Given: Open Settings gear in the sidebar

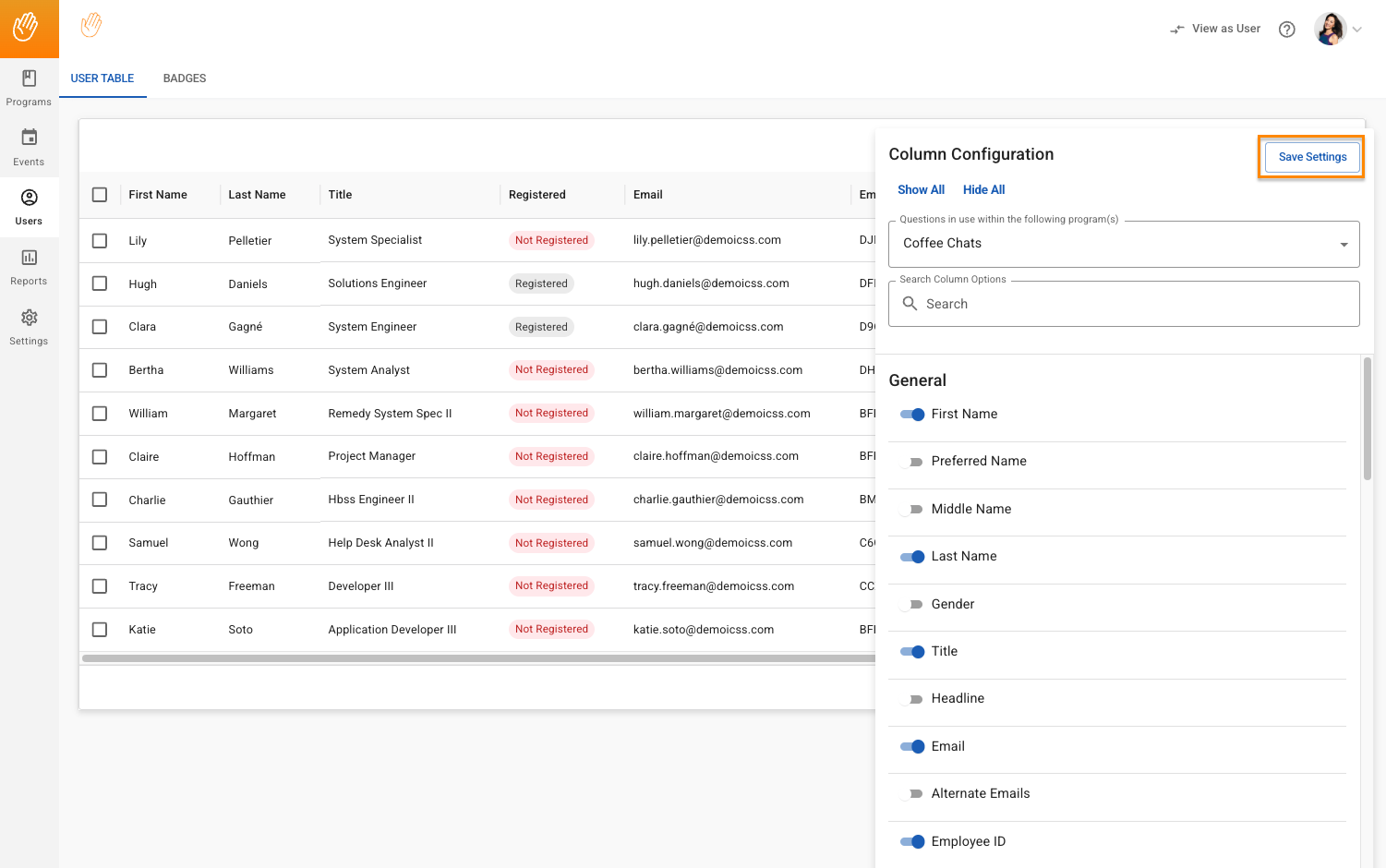Looking at the screenshot, I should (29, 318).
